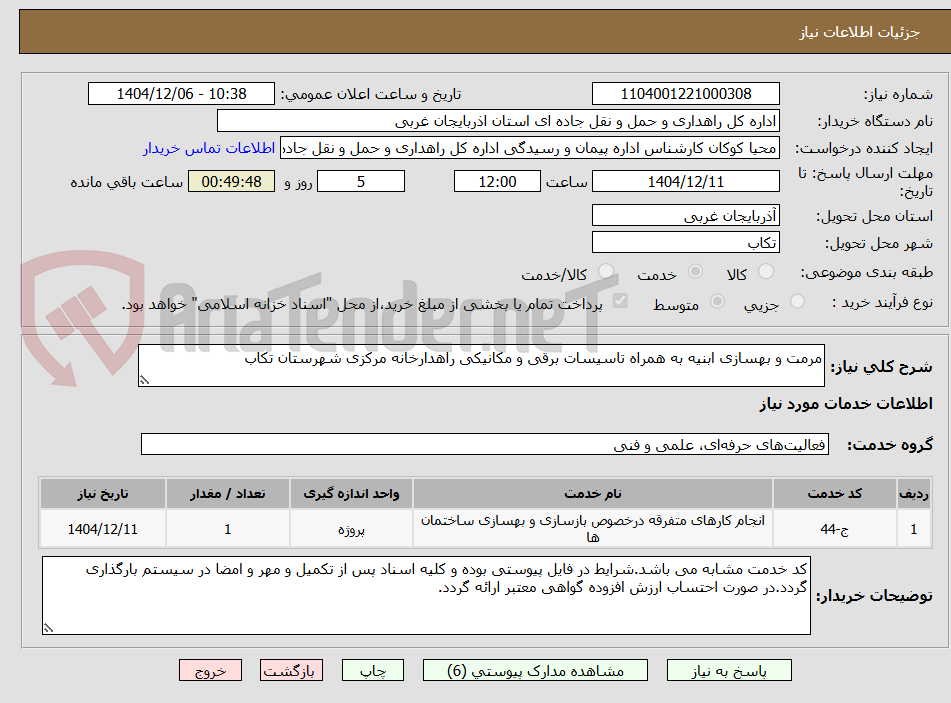Click the پاسخ به نیاز button
This screenshot has width=951, height=703.
click(x=729, y=670)
